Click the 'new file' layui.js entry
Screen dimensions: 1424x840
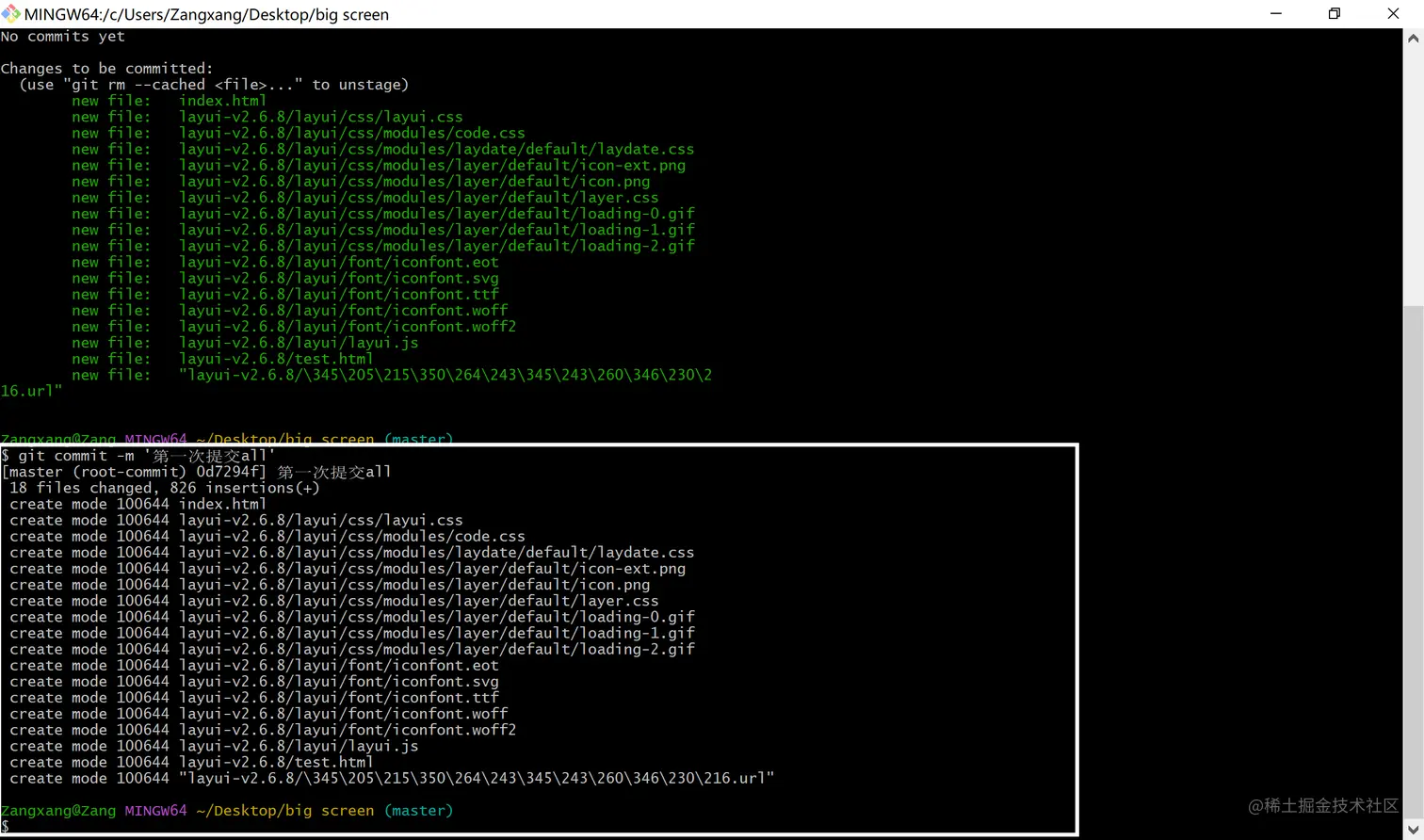pyautogui.click(x=245, y=343)
